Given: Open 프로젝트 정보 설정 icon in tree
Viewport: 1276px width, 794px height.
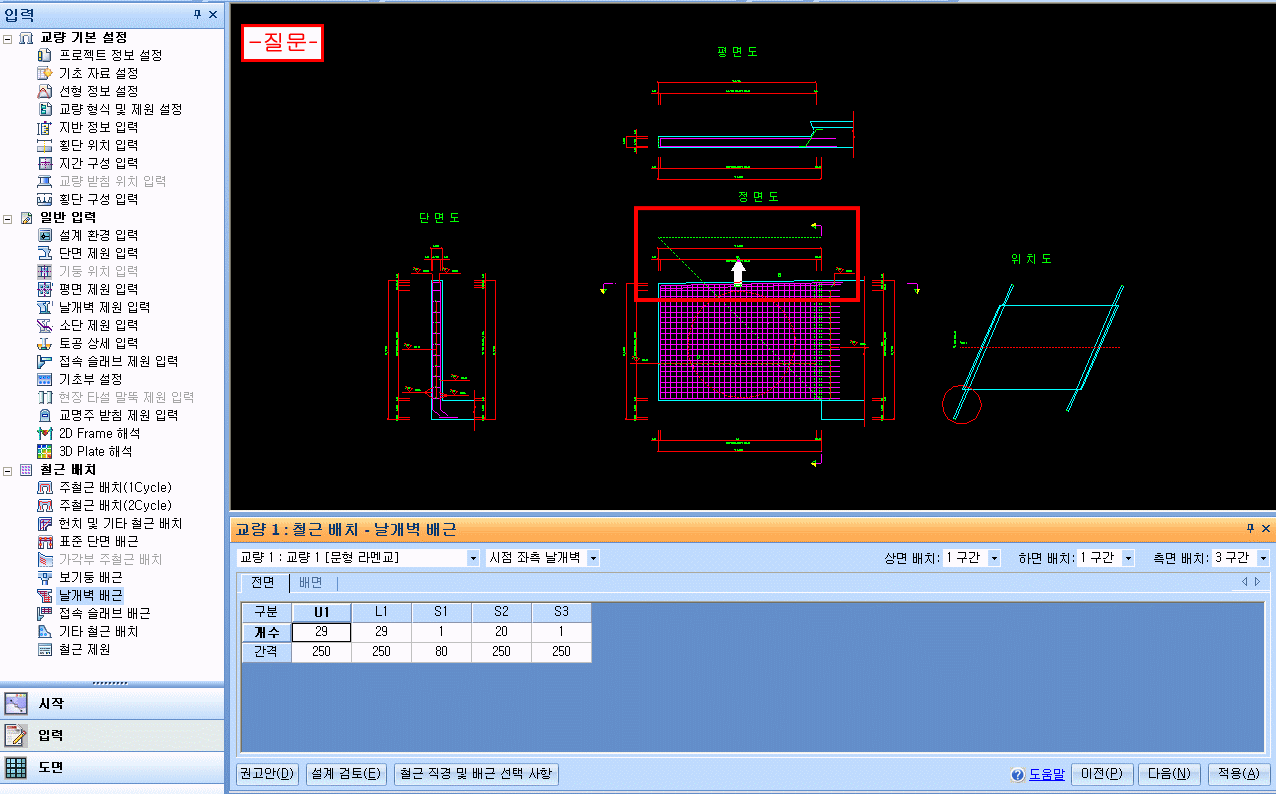Looking at the screenshot, I should coord(44,55).
